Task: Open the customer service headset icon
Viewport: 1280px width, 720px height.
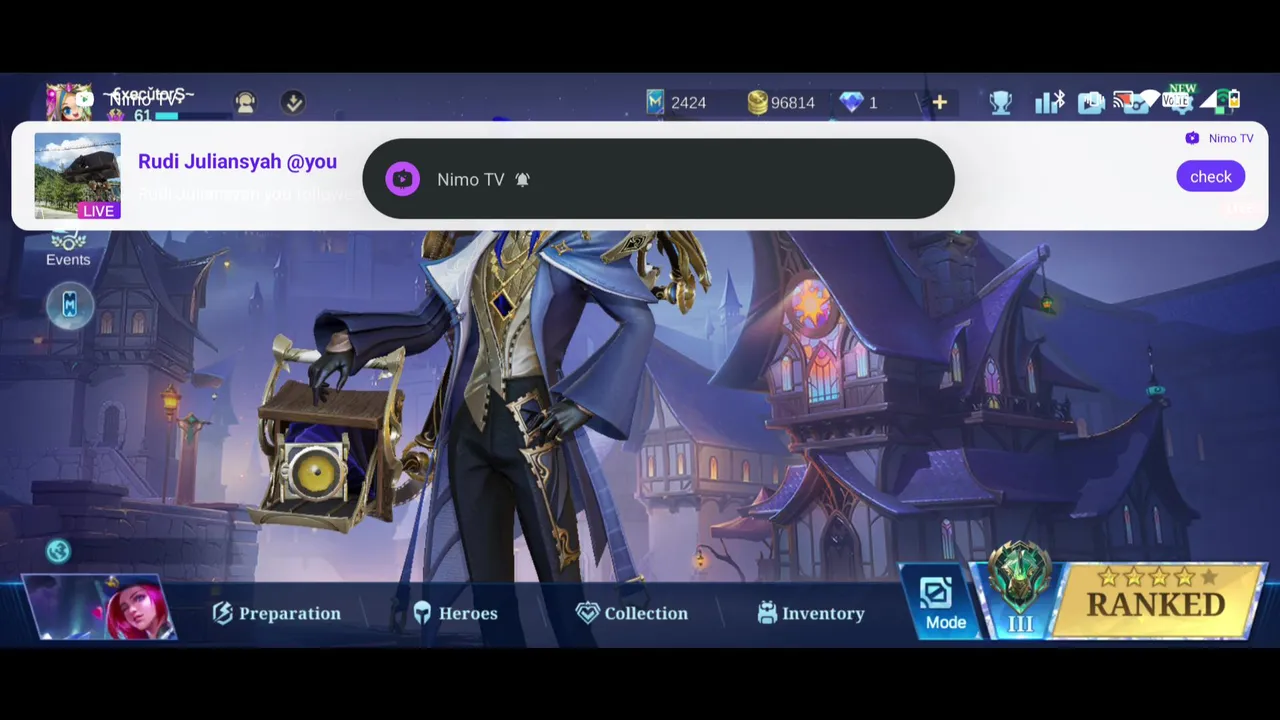Action: coord(245,102)
